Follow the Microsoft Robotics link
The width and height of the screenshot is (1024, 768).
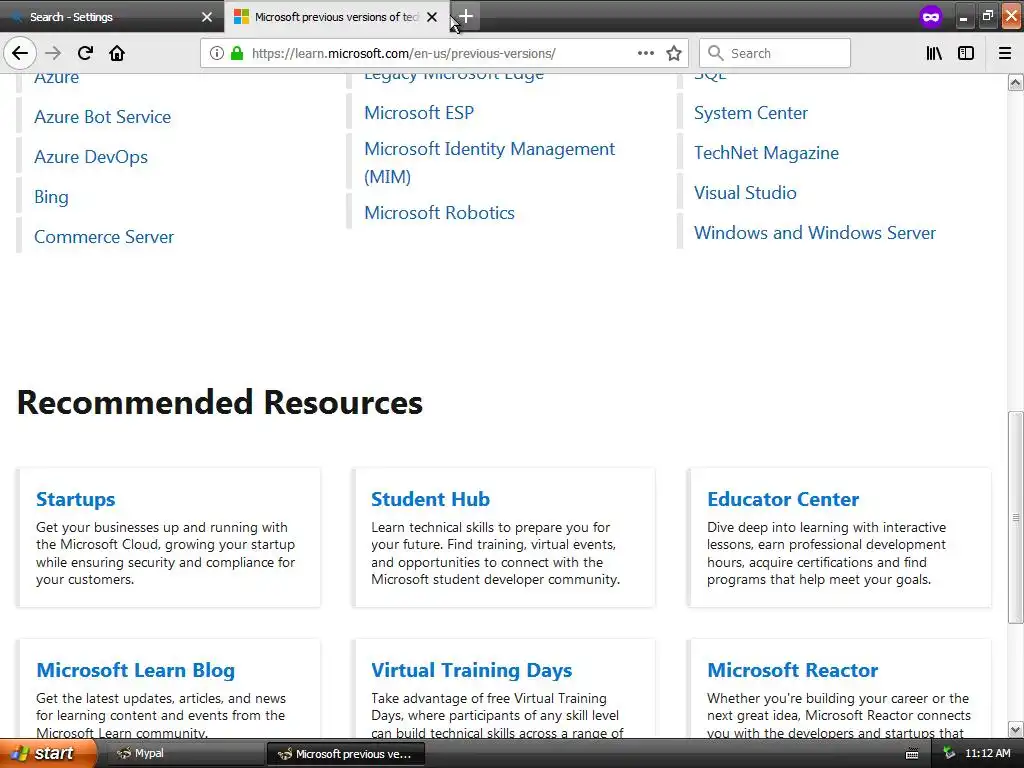point(439,212)
